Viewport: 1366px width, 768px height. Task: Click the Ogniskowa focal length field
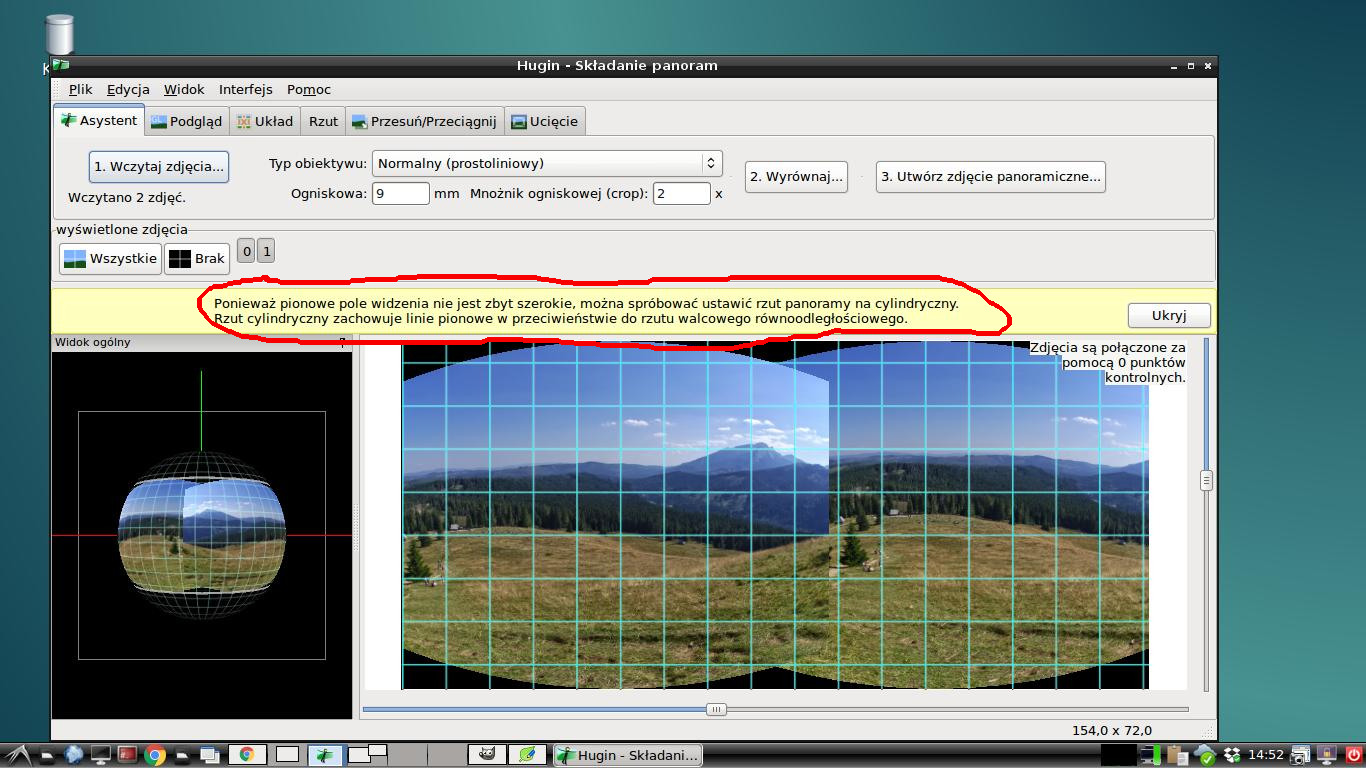(x=401, y=193)
